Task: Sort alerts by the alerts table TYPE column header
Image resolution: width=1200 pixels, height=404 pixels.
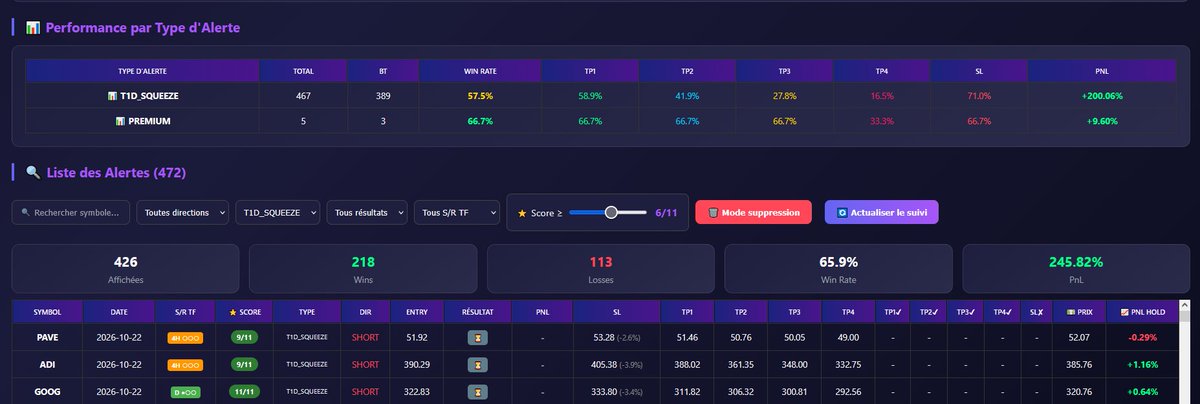Action: pyautogui.click(x=307, y=311)
